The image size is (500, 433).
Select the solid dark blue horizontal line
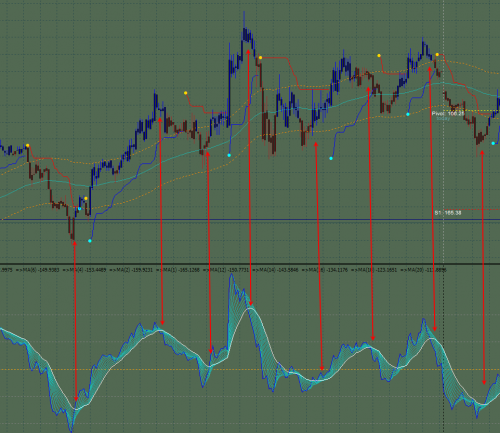click(250, 220)
